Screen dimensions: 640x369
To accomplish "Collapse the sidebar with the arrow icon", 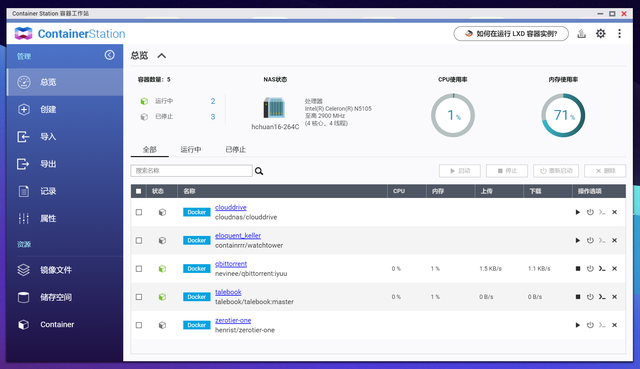I will point(109,55).
